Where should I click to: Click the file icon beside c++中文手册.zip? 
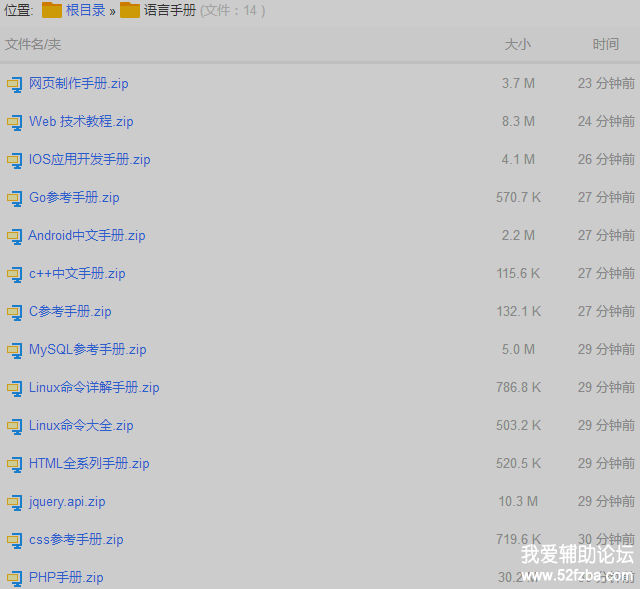(x=14, y=274)
